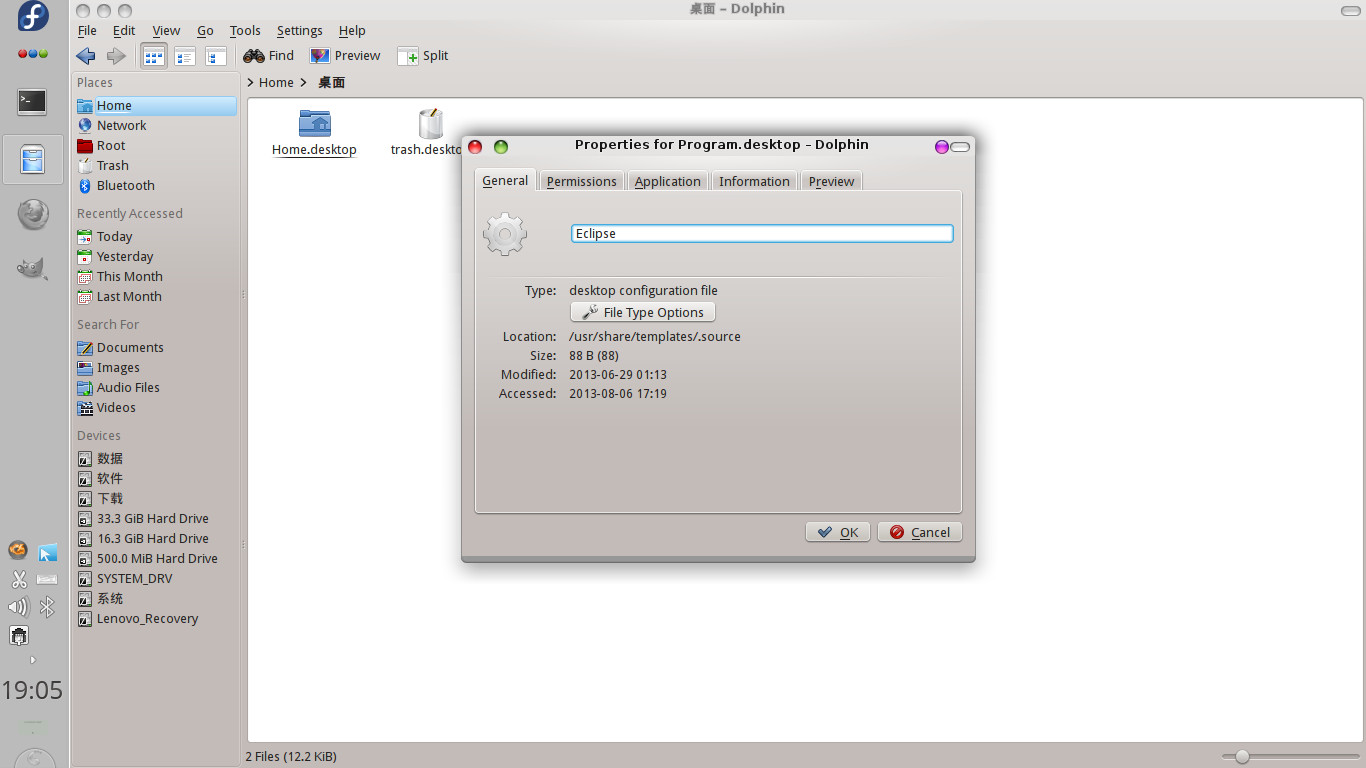Show files accessed Yesterday
The height and width of the screenshot is (768, 1366).
coord(156,256)
